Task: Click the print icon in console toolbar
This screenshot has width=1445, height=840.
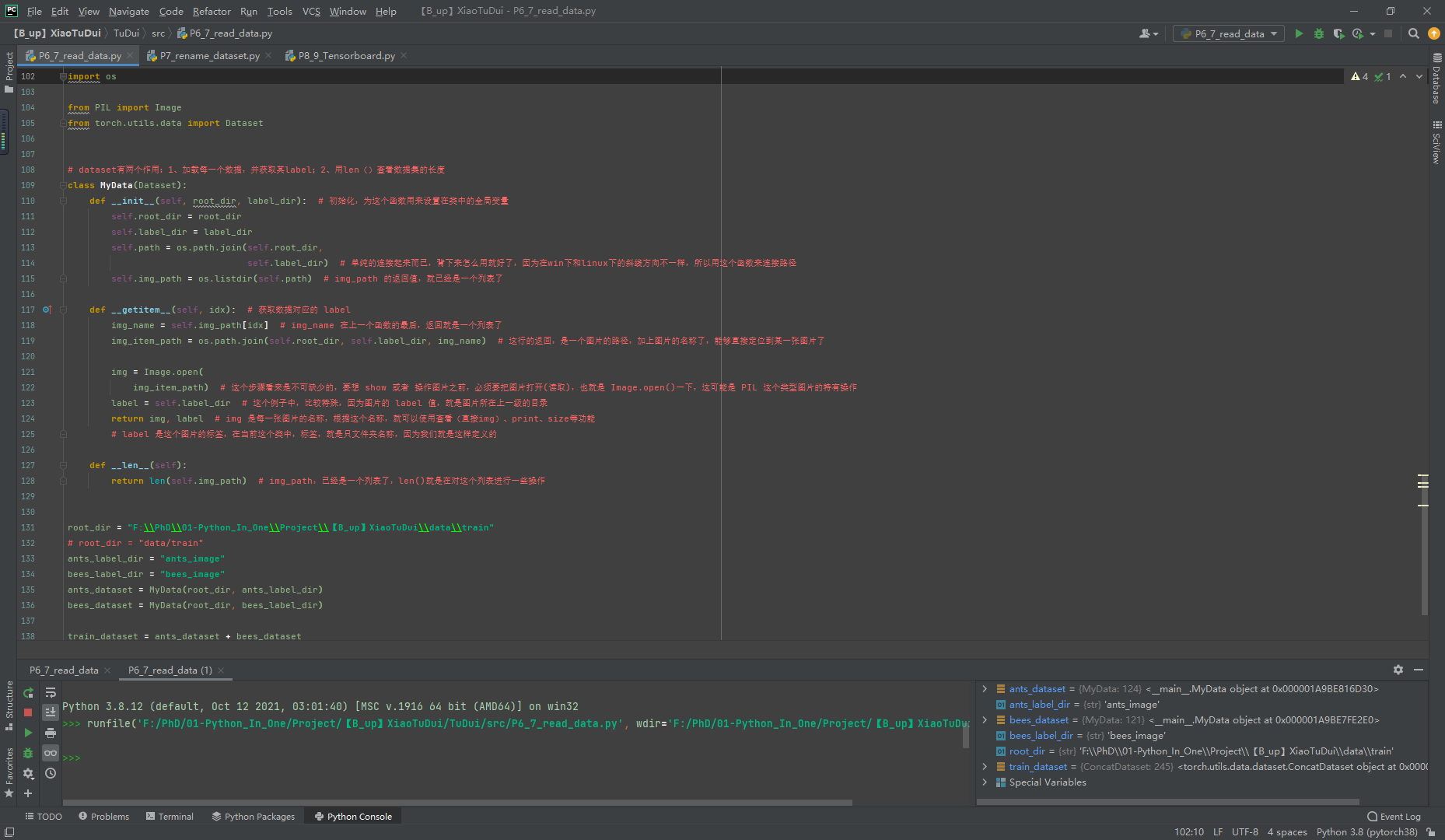Action: tap(51, 733)
